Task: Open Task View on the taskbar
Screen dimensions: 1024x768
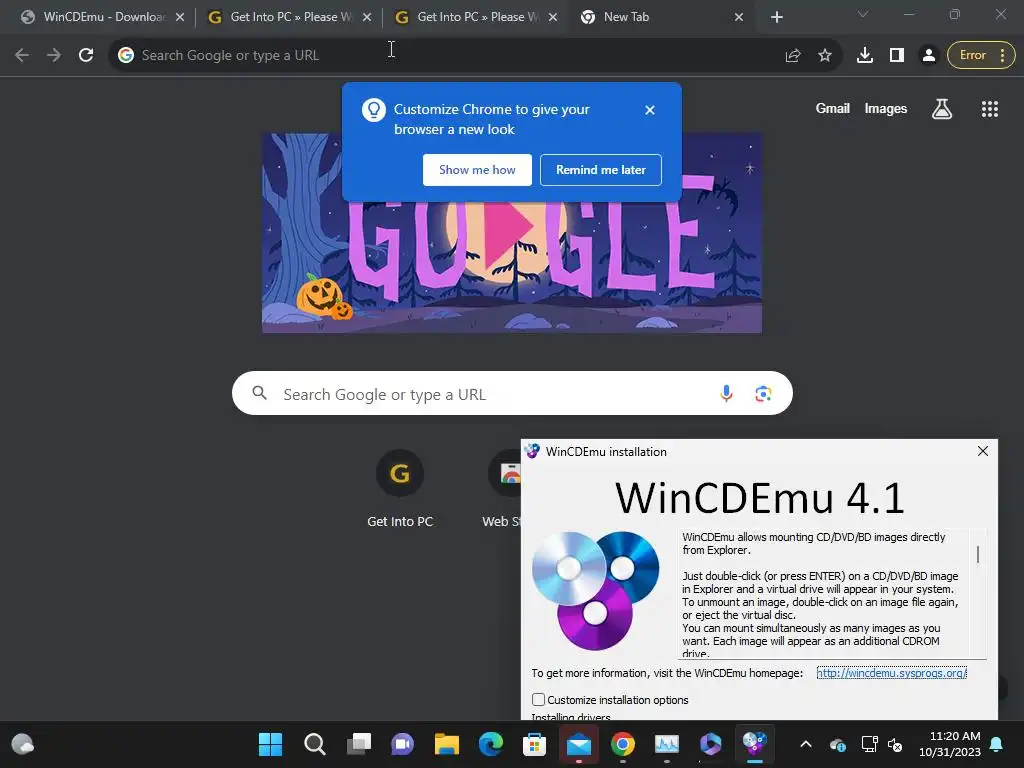Action: click(x=359, y=744)
